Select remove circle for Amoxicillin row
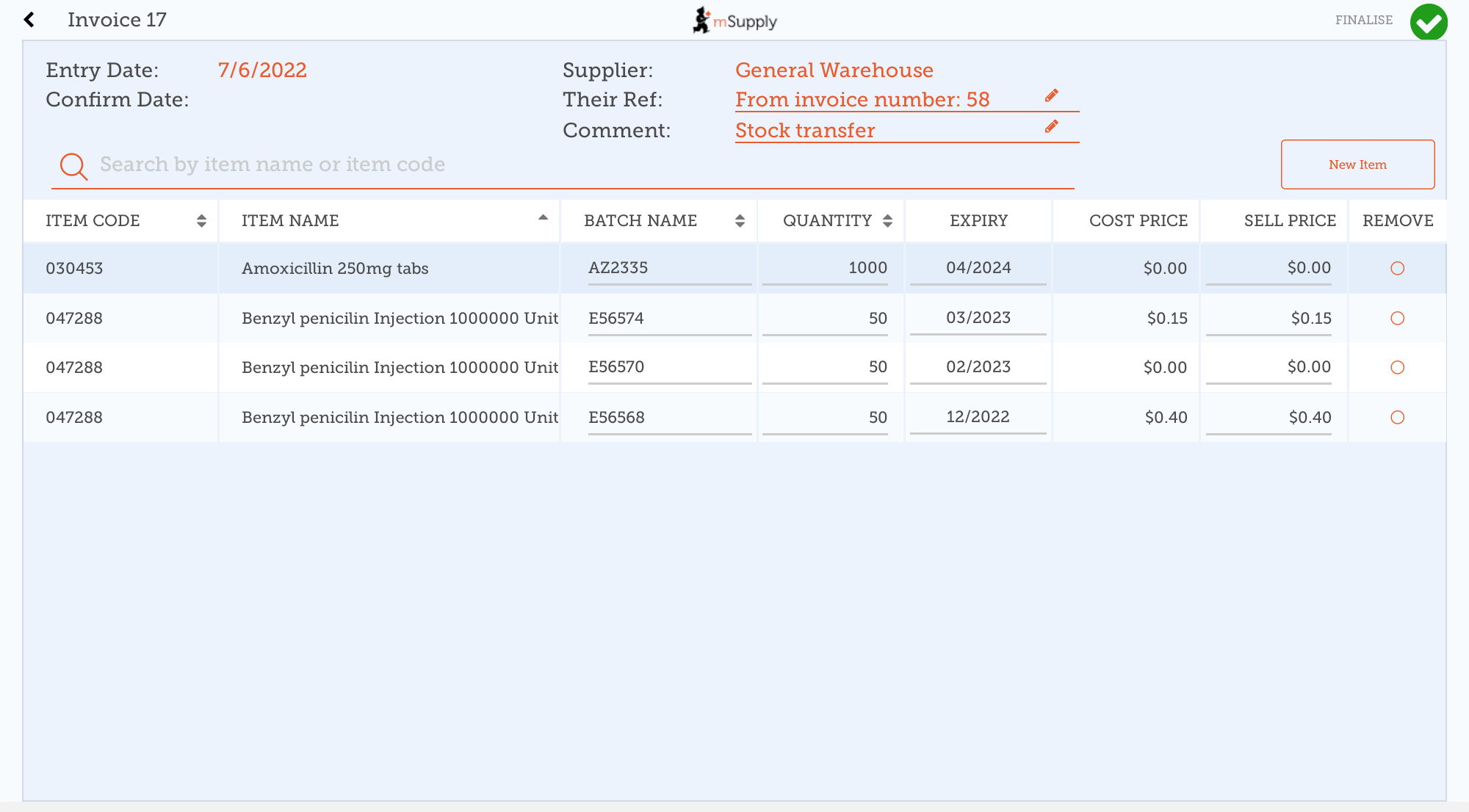The image size is (1469, 812). click(x=1397, y=269)
